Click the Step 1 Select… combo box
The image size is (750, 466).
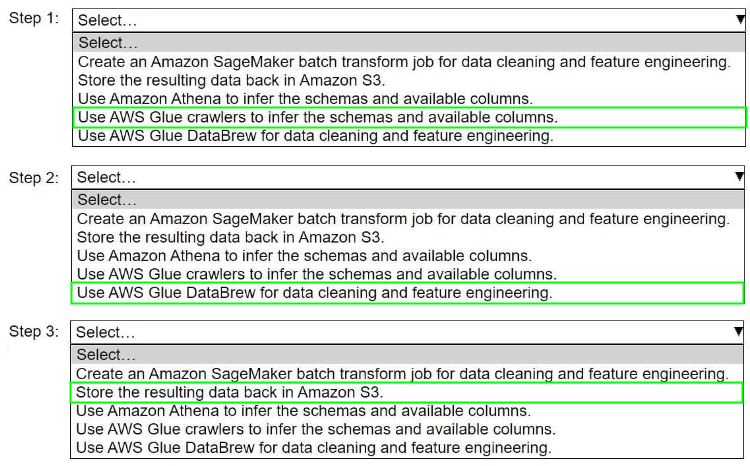pyautogui.click(x=400, y=20)
